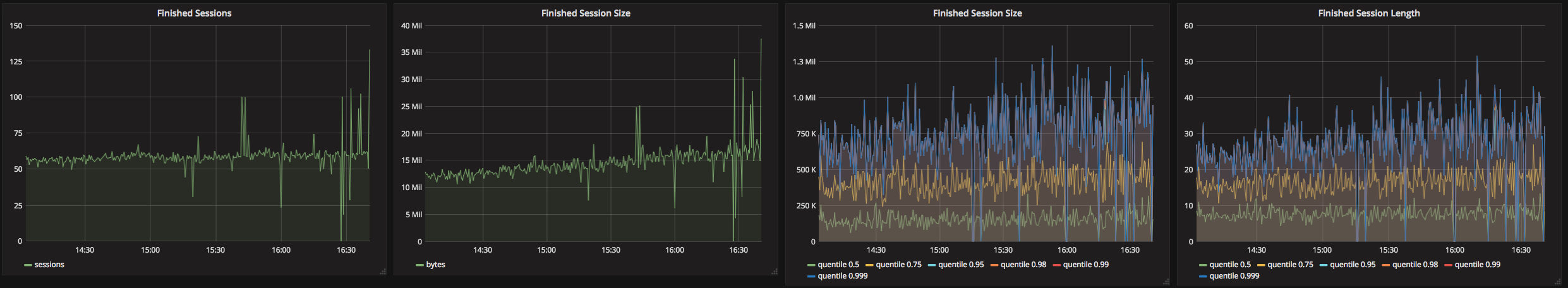
Task: Click resize handle of the quantile Session Size panel
Action: click(x=1166, y=282)
